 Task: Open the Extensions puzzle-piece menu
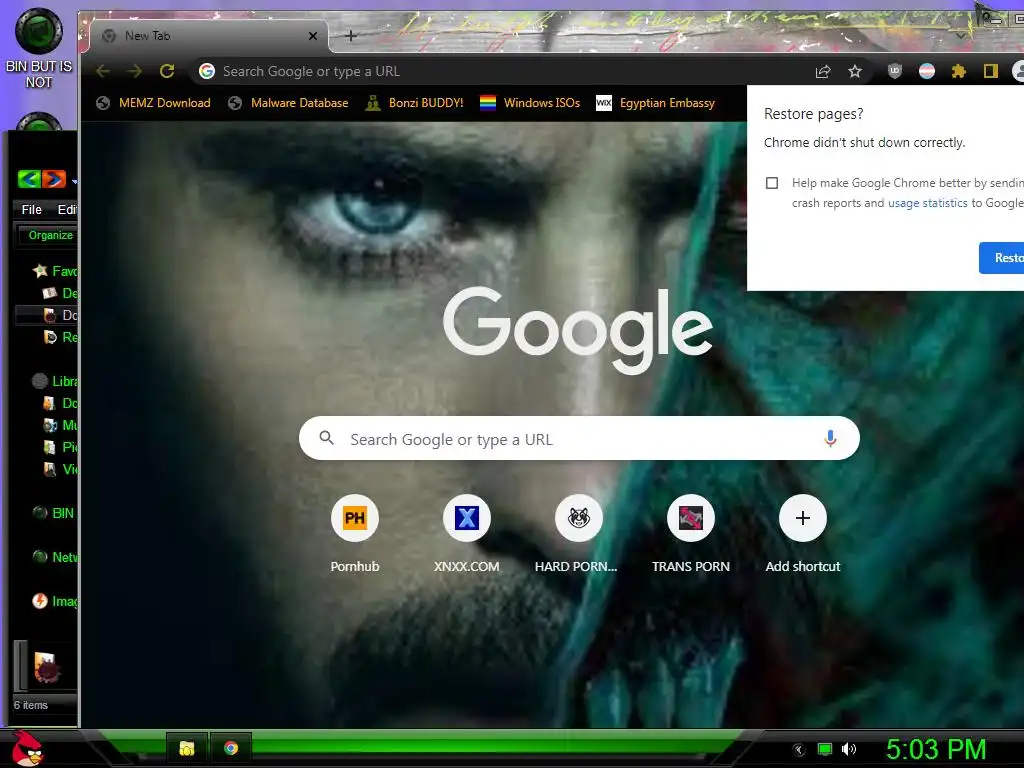pyautogui.click(x=959, y=71)
